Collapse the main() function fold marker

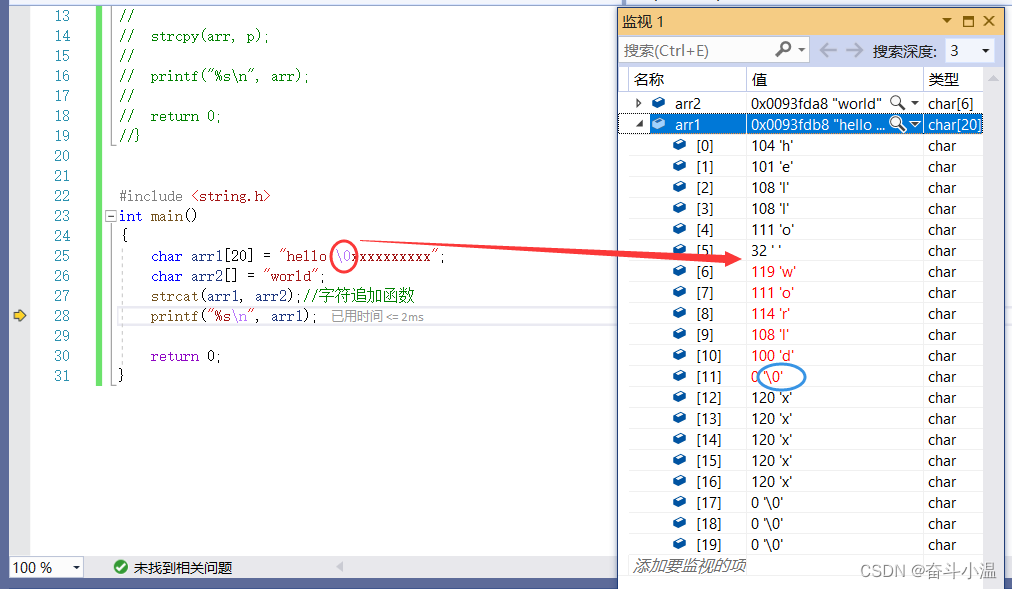coord(111,216)
